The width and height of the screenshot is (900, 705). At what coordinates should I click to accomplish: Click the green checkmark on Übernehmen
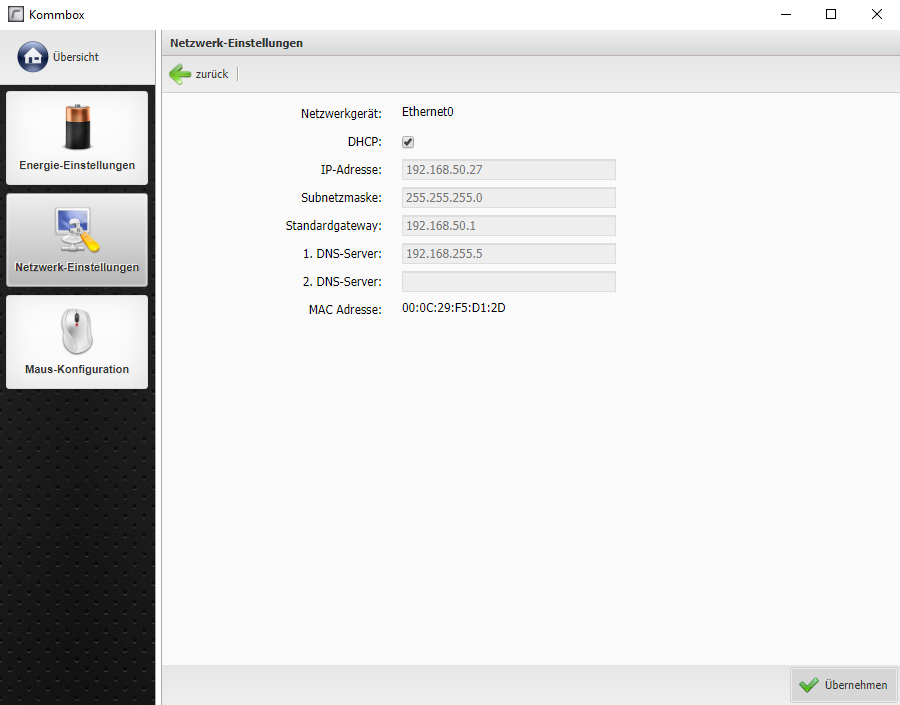809,685
